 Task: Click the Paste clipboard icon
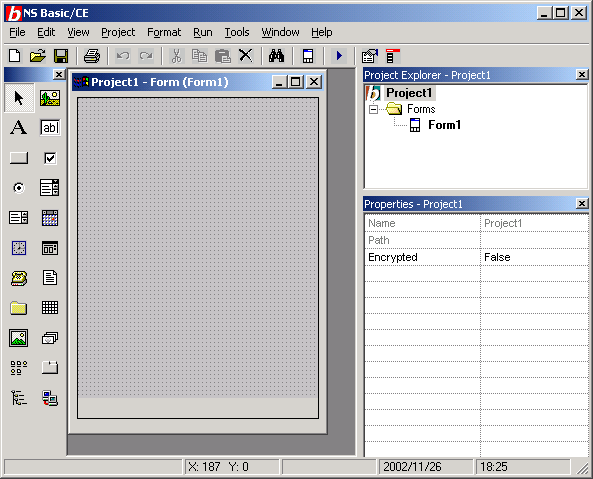click(x=223, y=56)
